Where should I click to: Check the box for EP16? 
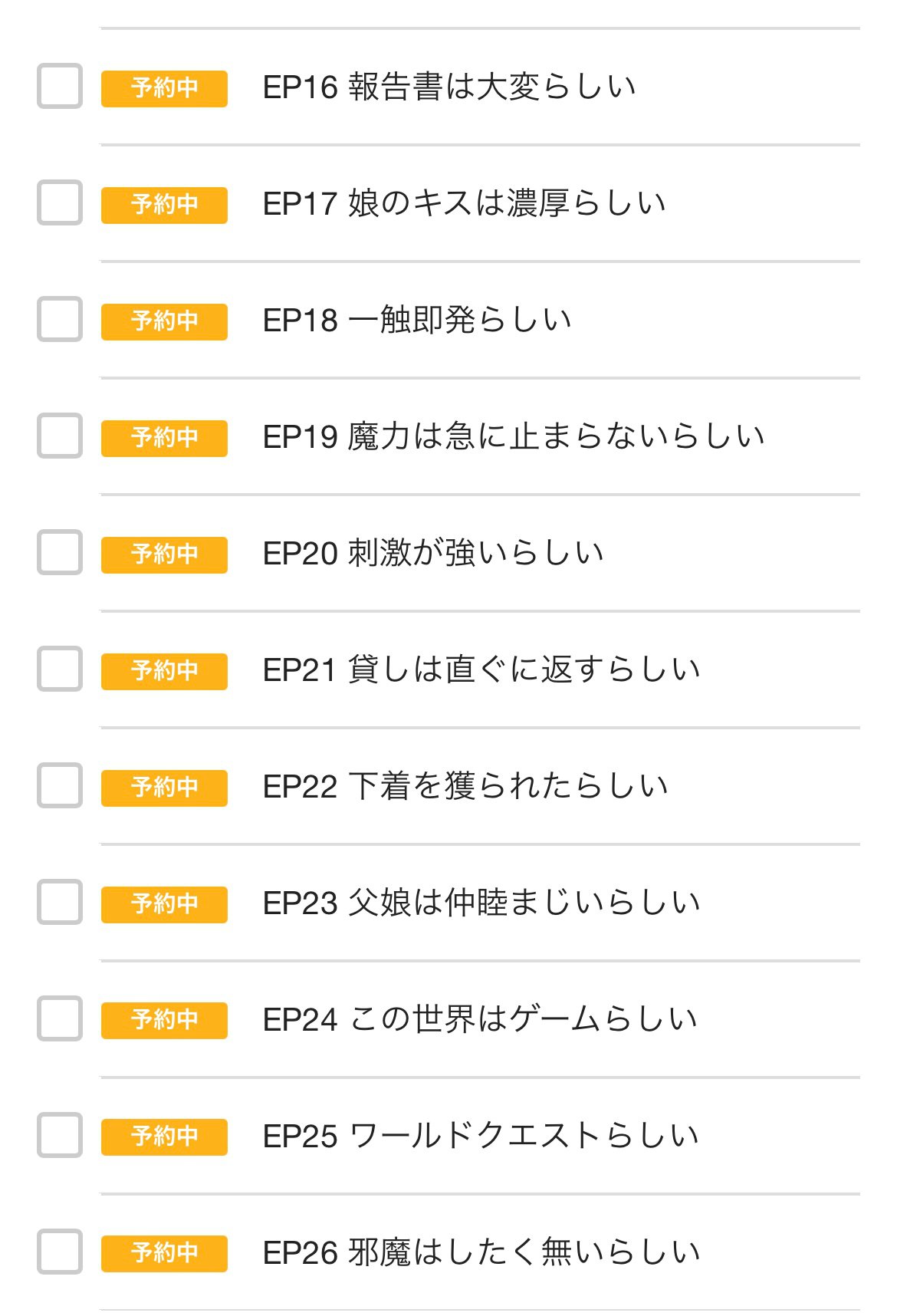coord(60,86)
